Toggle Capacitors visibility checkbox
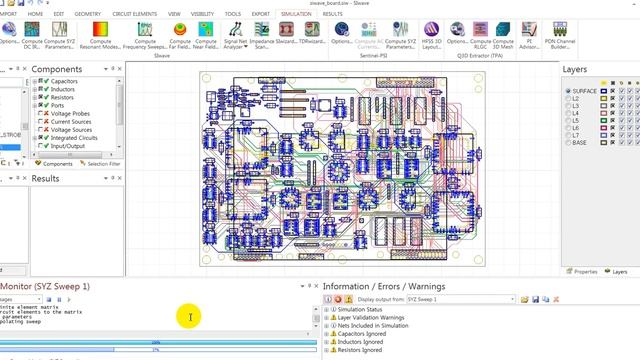The image size is (640, 360). [x=41, y=81]
